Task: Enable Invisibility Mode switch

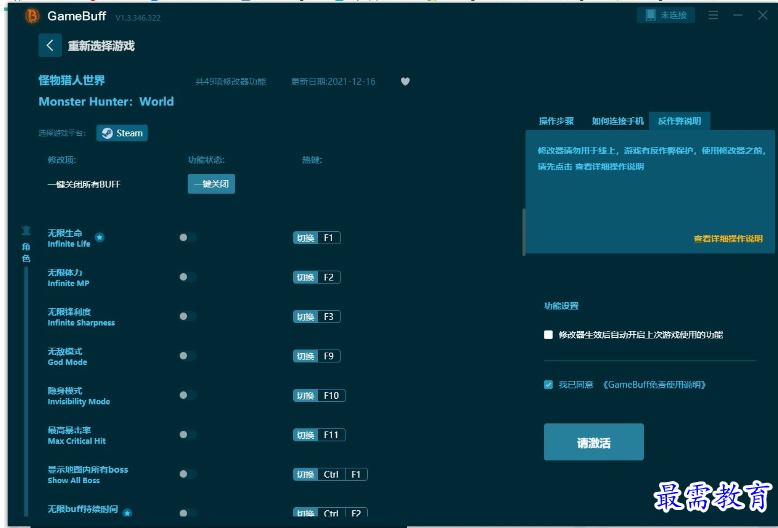Action: (188, 395)
